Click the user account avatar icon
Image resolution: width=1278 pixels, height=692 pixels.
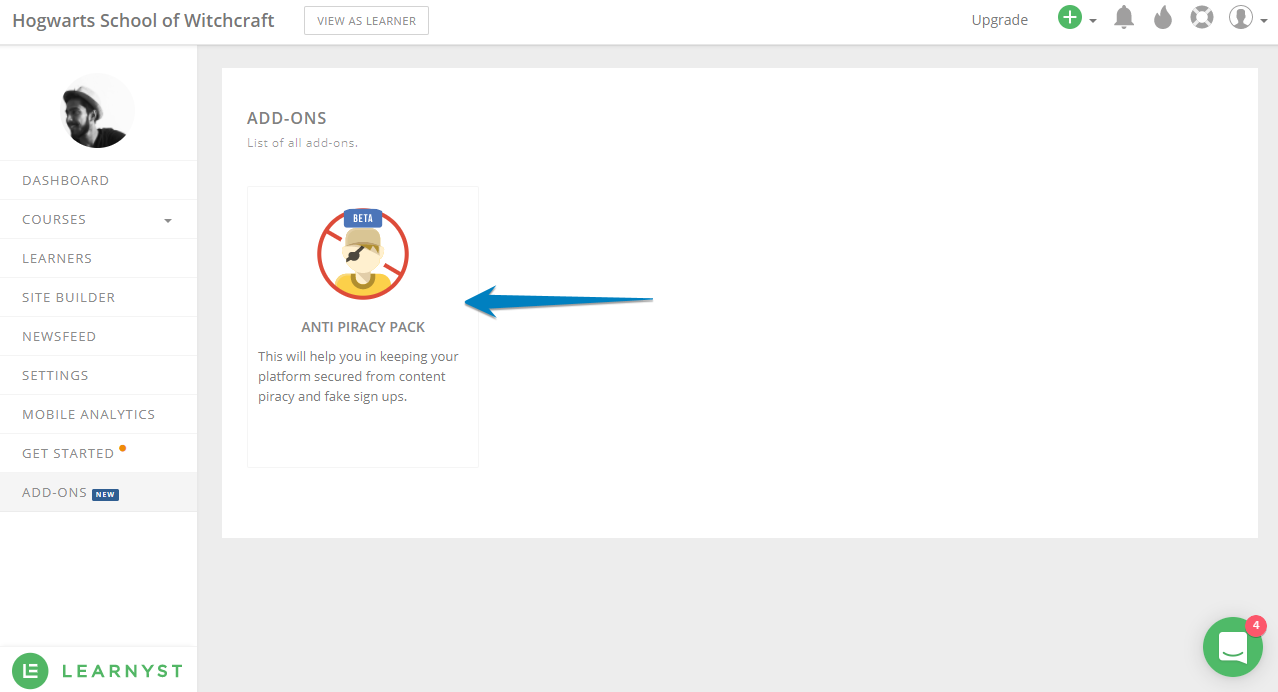[x=1241, y=18]
